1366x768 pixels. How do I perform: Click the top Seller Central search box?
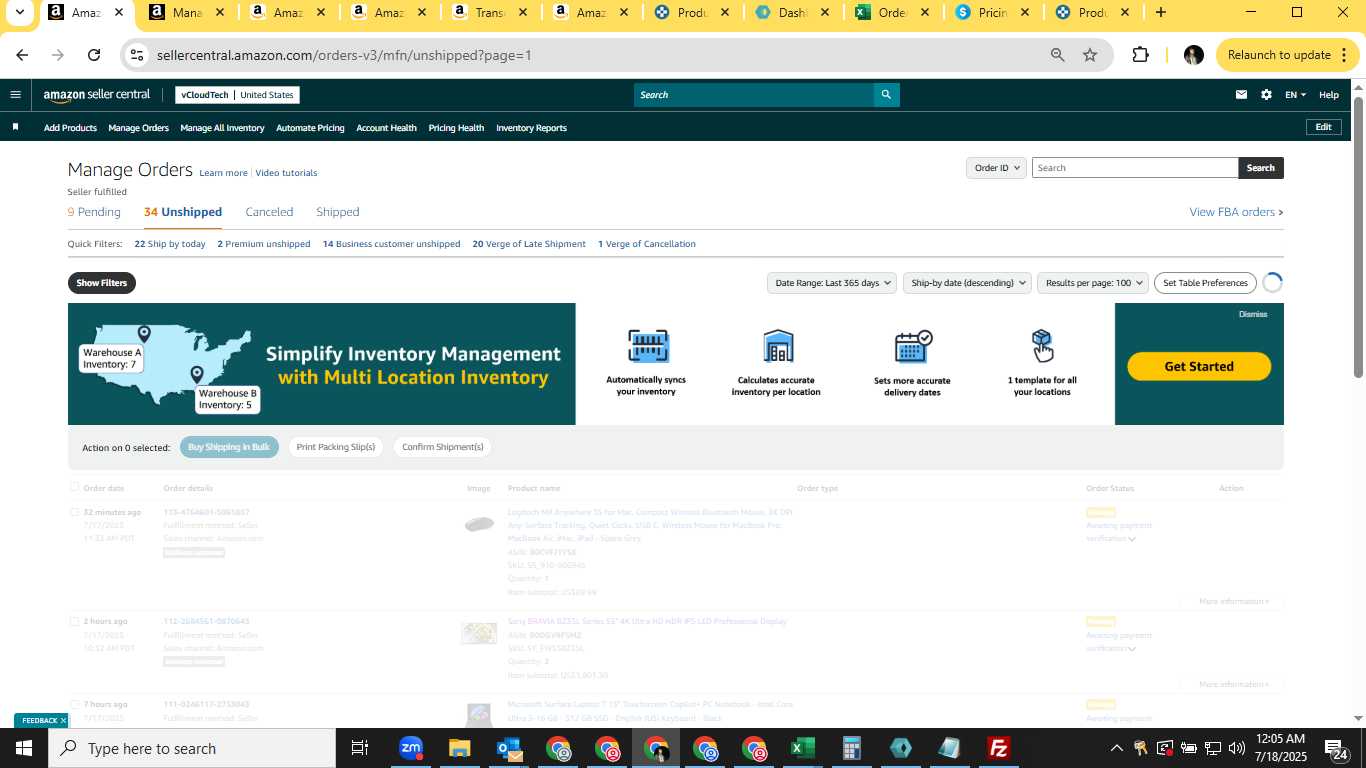[754, 95]
